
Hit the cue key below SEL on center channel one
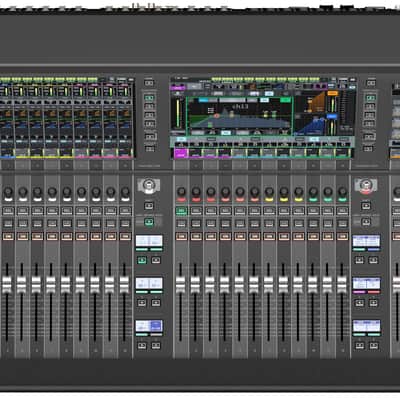point(181,223)
